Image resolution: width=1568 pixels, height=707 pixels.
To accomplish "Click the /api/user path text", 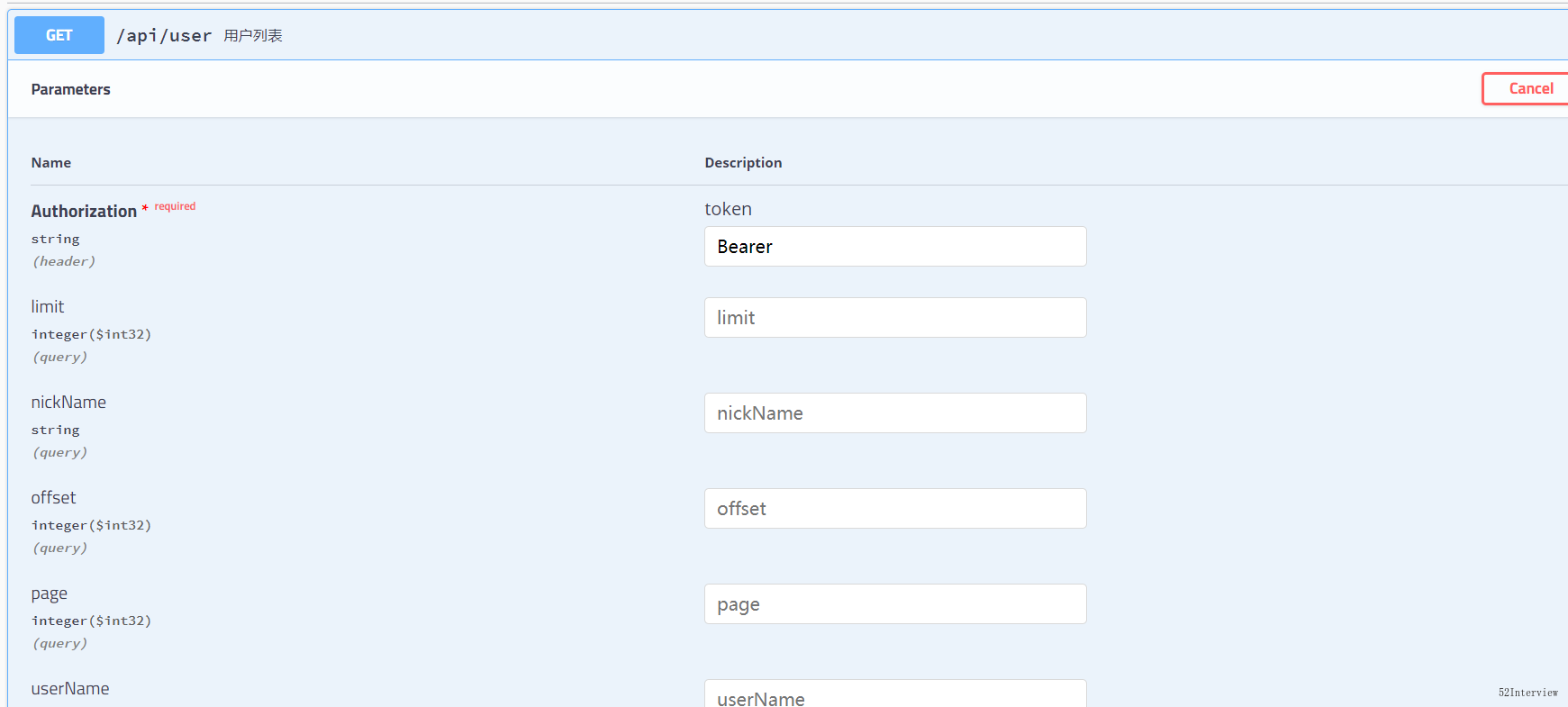I will coord(164,35).
